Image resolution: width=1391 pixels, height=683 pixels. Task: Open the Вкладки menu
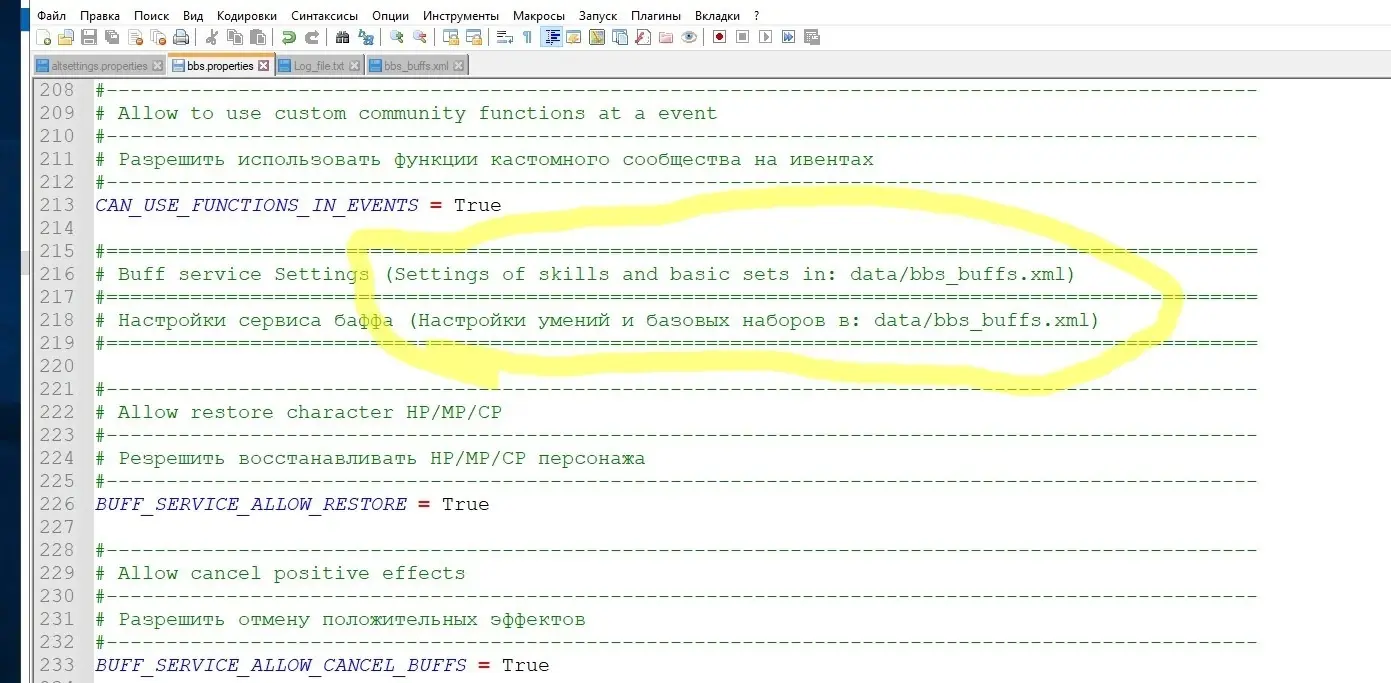click(717, 16)
